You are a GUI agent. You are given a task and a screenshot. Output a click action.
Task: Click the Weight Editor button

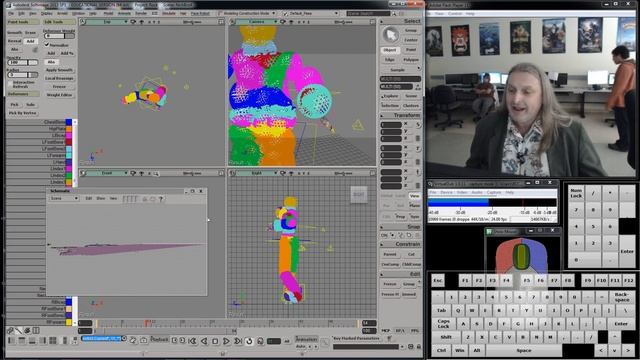(59, 95)
